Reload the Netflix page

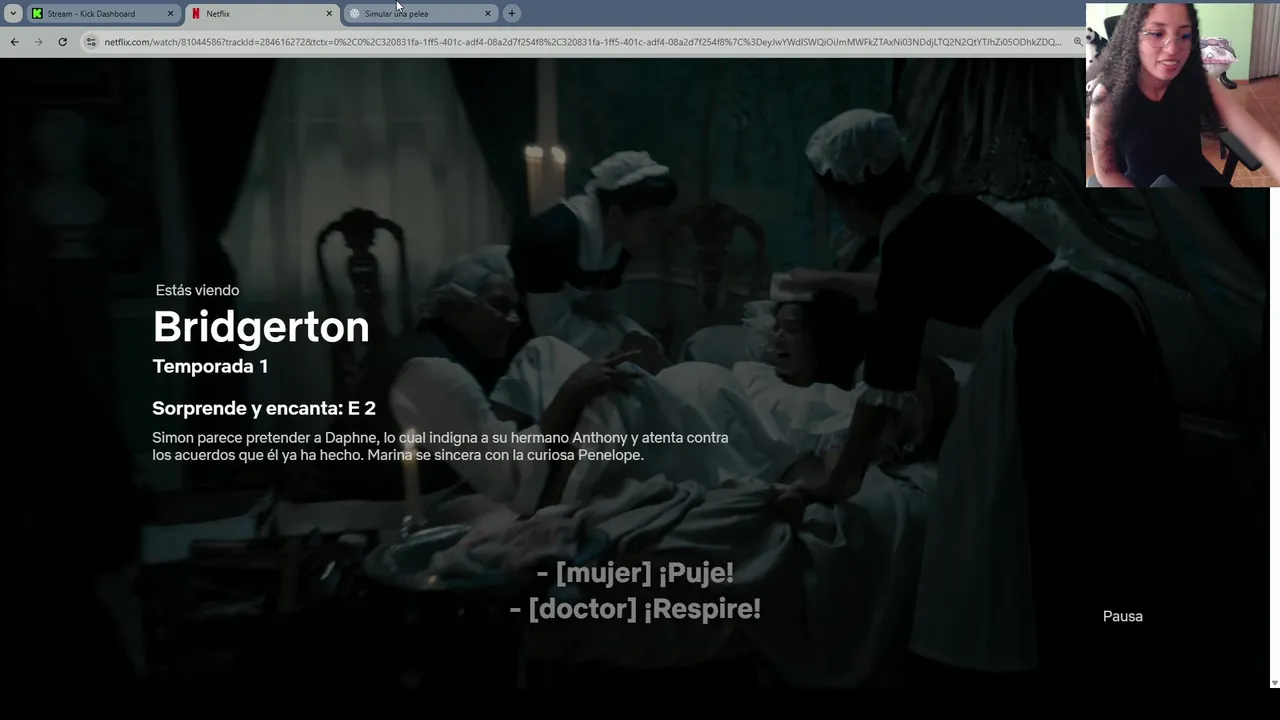coord(62,42)
